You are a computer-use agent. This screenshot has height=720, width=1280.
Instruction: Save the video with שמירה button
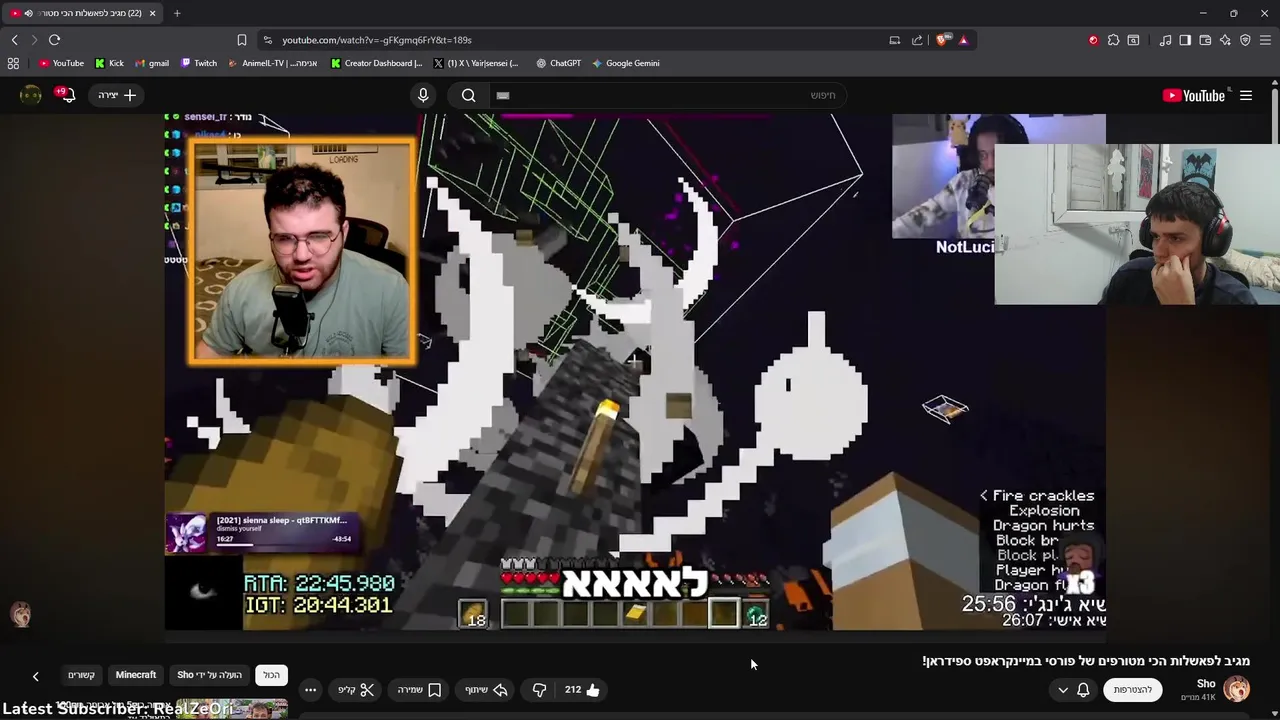point(420,689)
